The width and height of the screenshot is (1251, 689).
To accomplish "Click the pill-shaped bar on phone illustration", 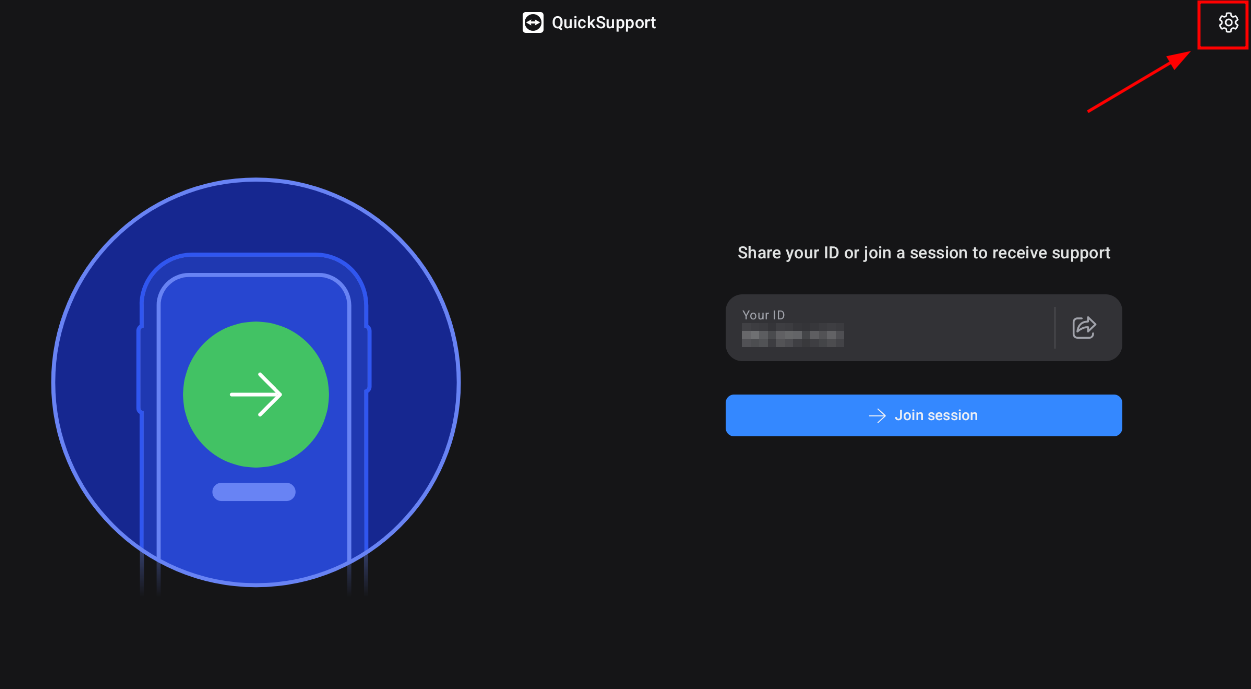I will [x=254, y=492].
